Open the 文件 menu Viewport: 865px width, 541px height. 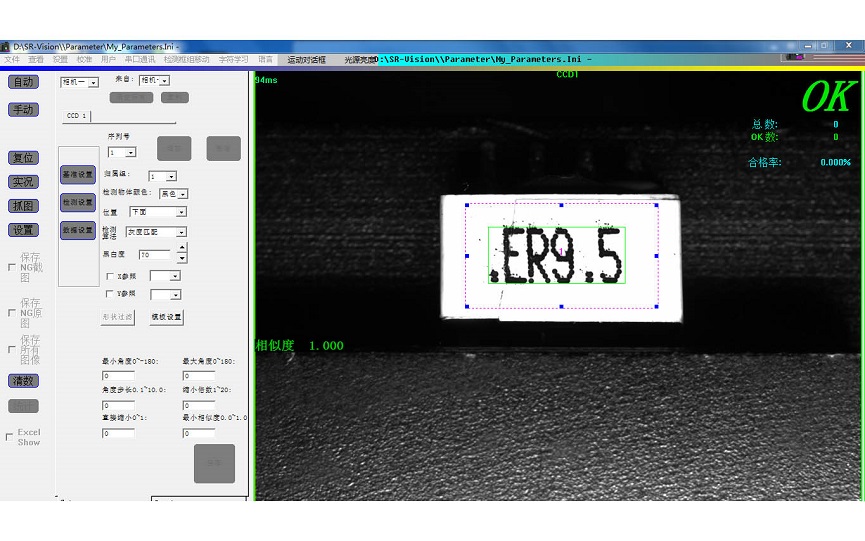pos(12,60)
